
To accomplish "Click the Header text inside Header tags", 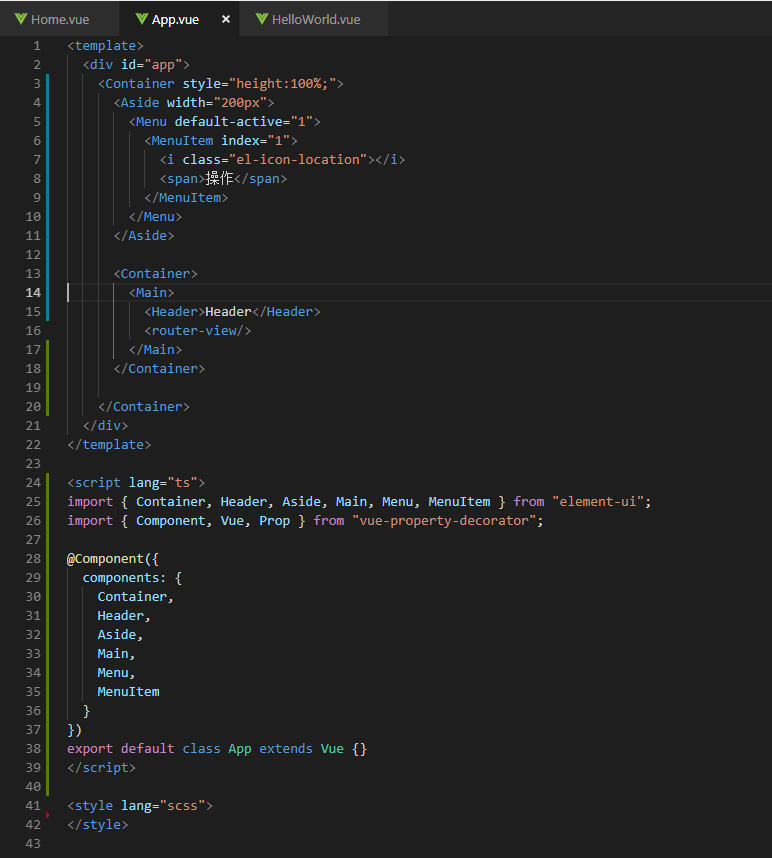I will click(228, 312).
